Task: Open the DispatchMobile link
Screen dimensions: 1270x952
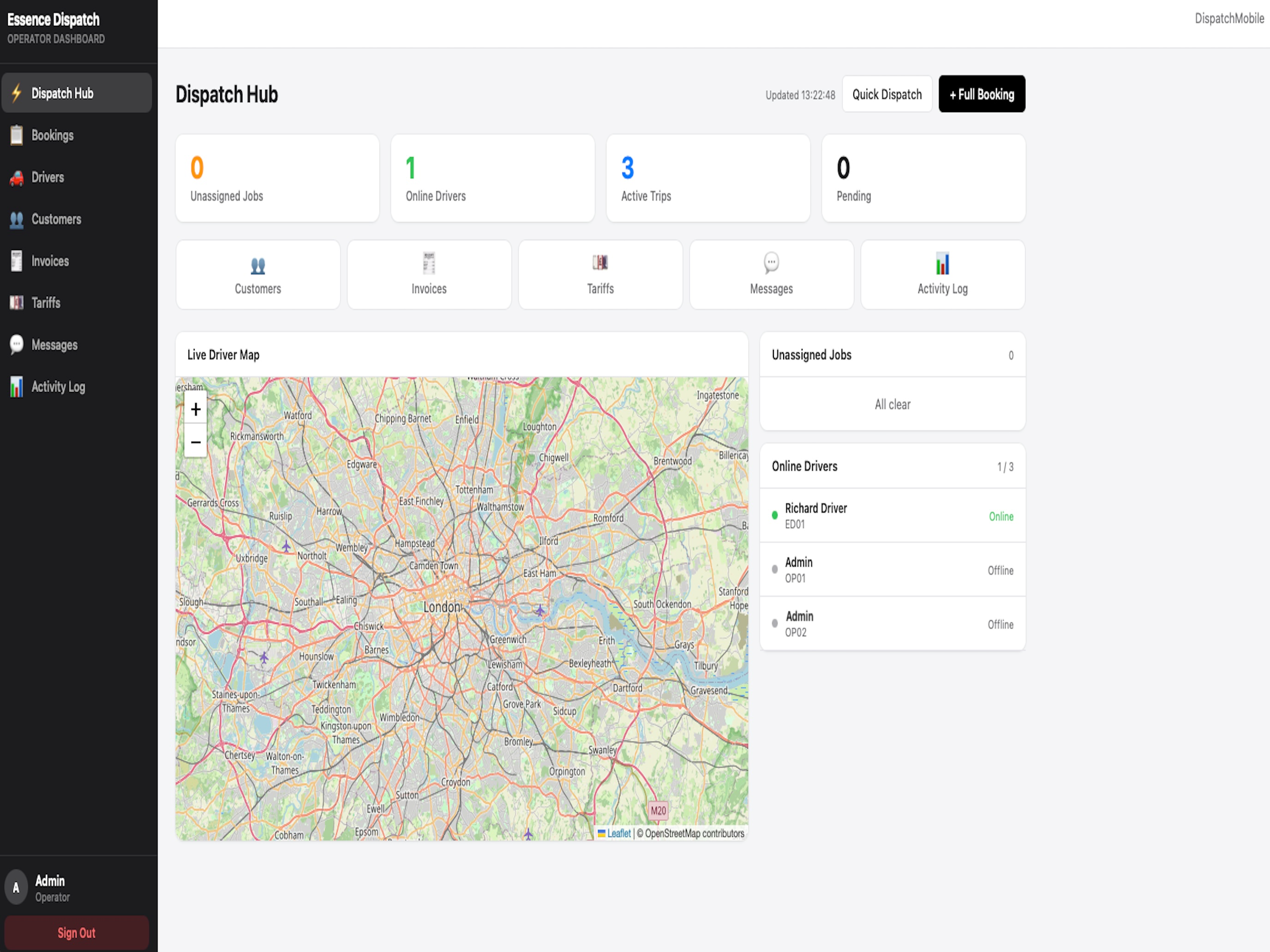Action: tap(1228, 18)
